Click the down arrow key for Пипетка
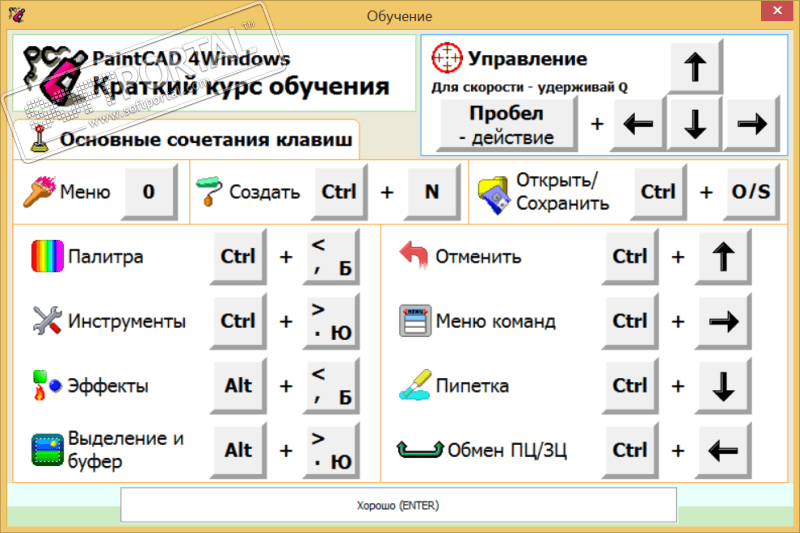This screenshot has width=800, height=533. click(723, 386)
